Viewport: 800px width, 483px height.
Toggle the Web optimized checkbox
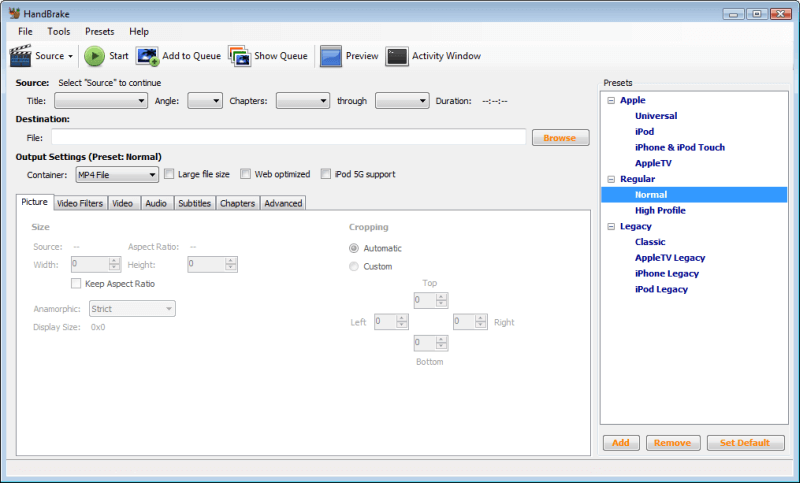tap(245, 174)
